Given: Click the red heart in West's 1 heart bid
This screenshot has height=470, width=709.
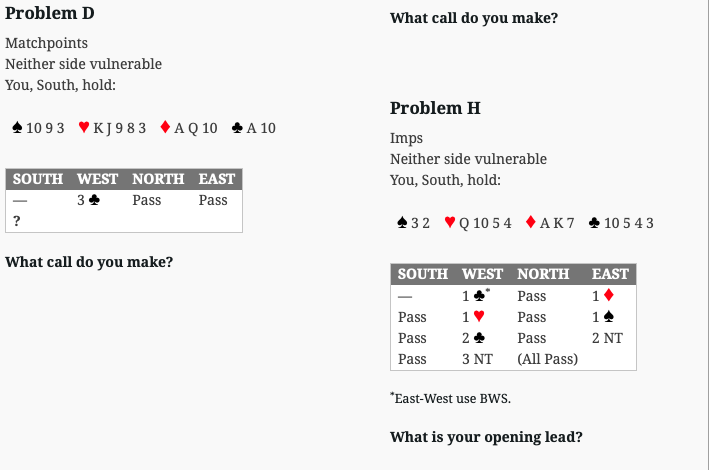Looking at the screenshot, I should (x=479, y=316).
